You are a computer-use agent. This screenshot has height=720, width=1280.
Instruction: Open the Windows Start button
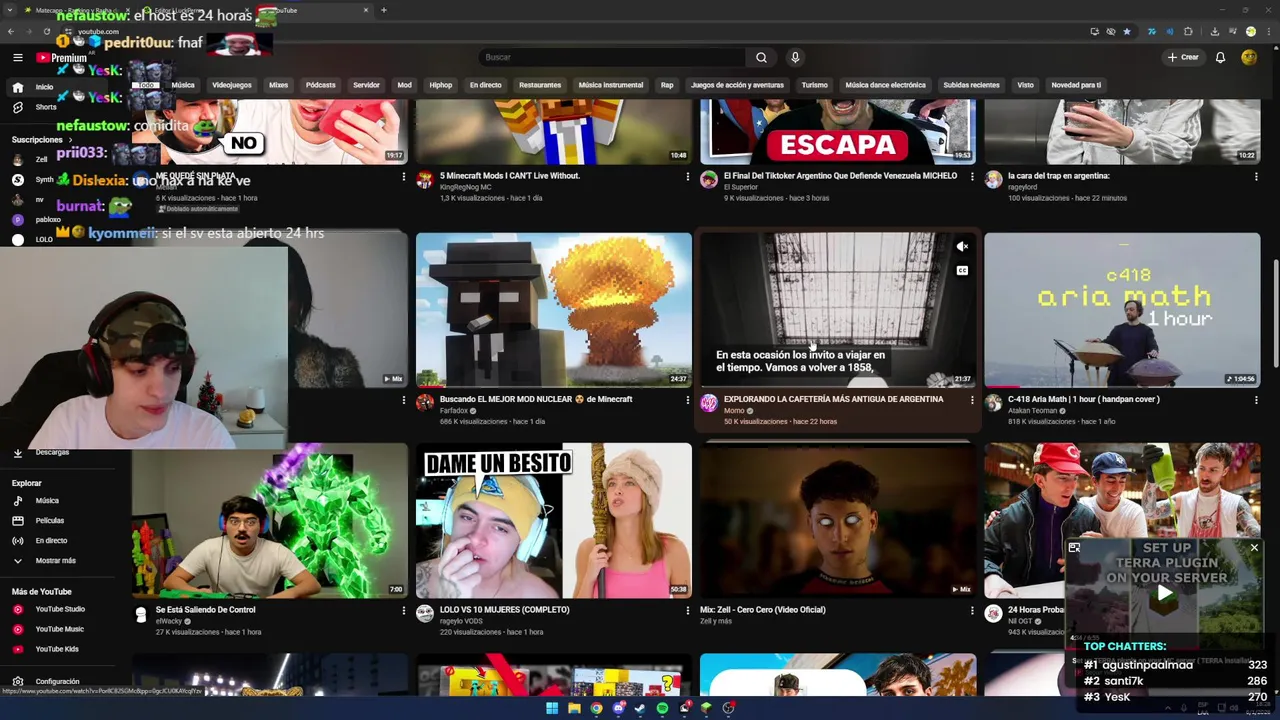552,708
